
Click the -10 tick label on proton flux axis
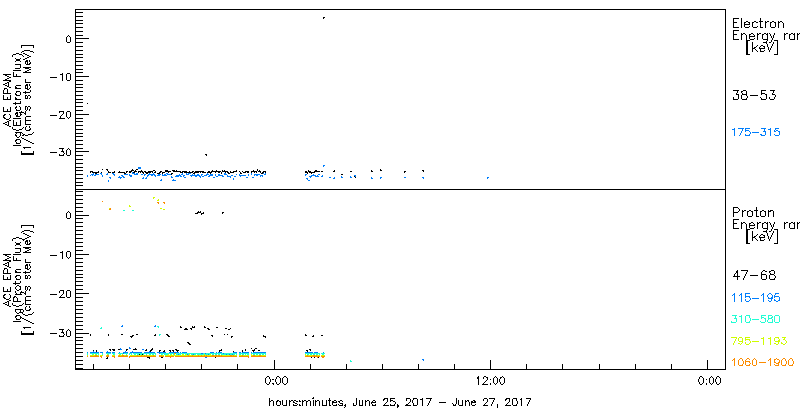60,254
